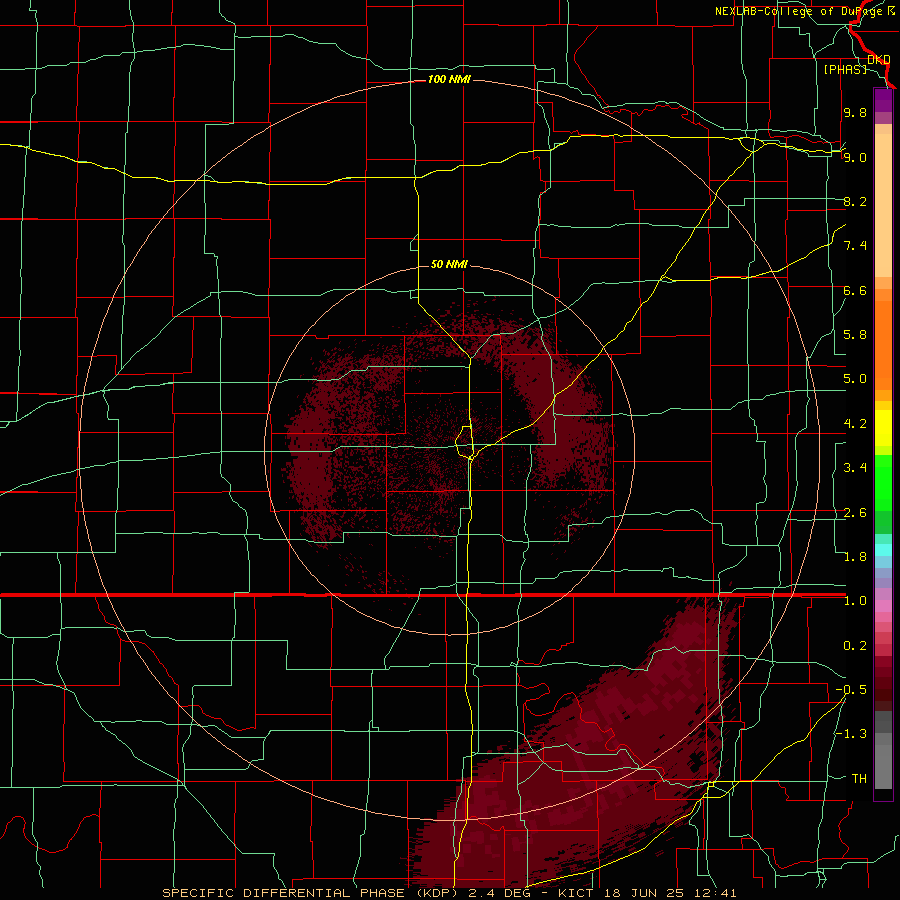Click the 100 NMI range ring label

449,79
